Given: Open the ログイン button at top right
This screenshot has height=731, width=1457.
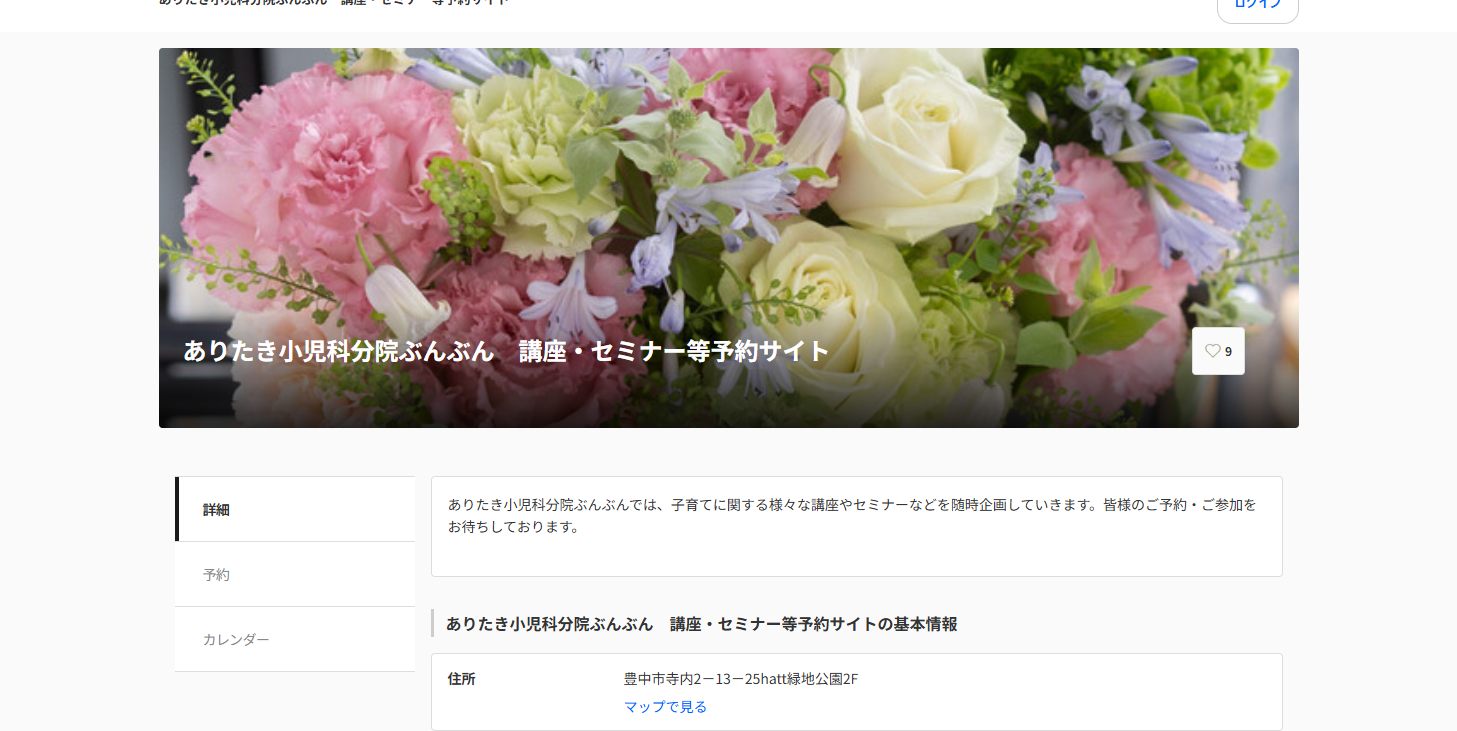Looking at the screenshot, I should (x=1257, y=5).
